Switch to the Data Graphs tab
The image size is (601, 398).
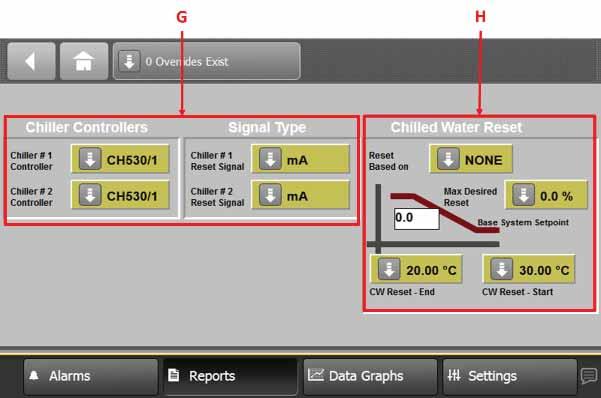[370, 376]
